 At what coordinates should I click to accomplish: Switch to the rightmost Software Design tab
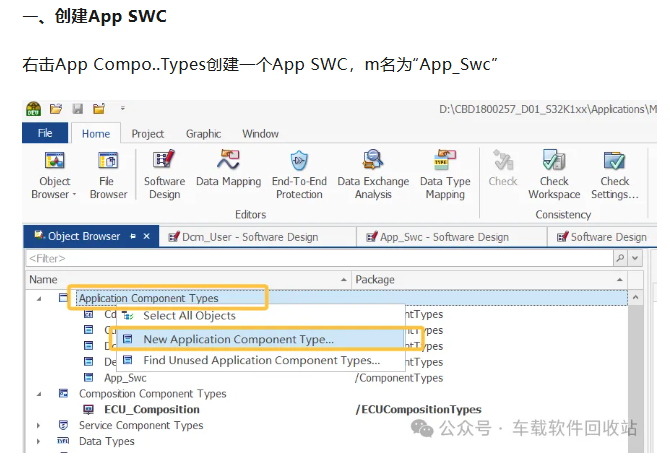pyautogui.click(x=602, y=237)
